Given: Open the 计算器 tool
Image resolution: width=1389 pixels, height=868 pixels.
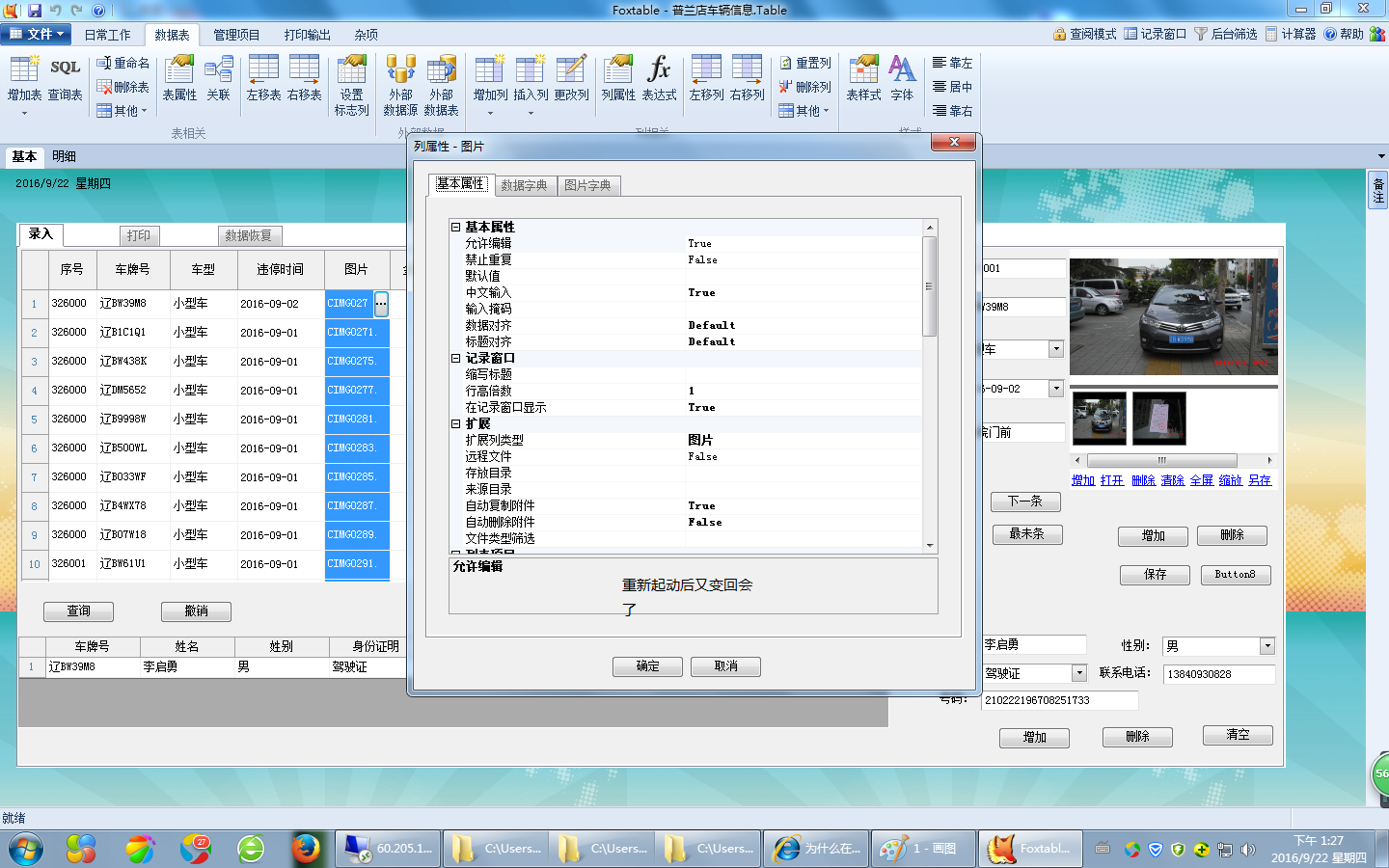Looking at the screenshot, I should click(1291, 34).
